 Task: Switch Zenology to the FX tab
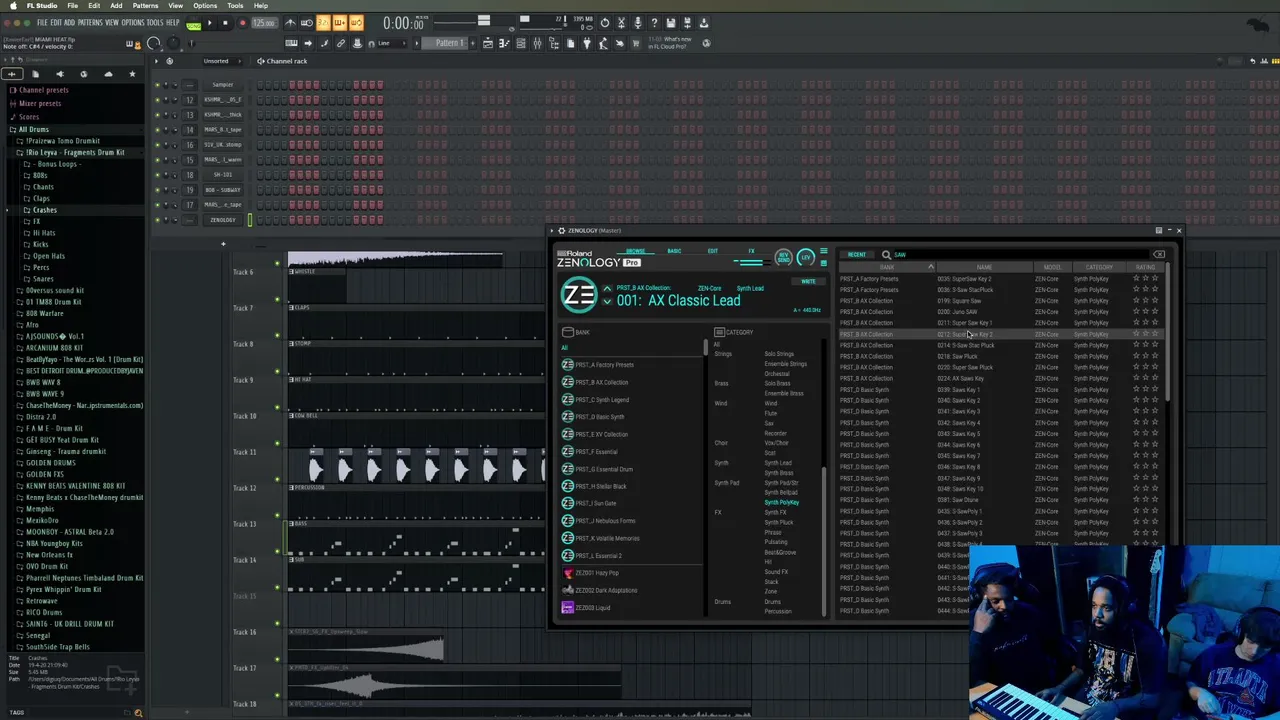(751, 251)
